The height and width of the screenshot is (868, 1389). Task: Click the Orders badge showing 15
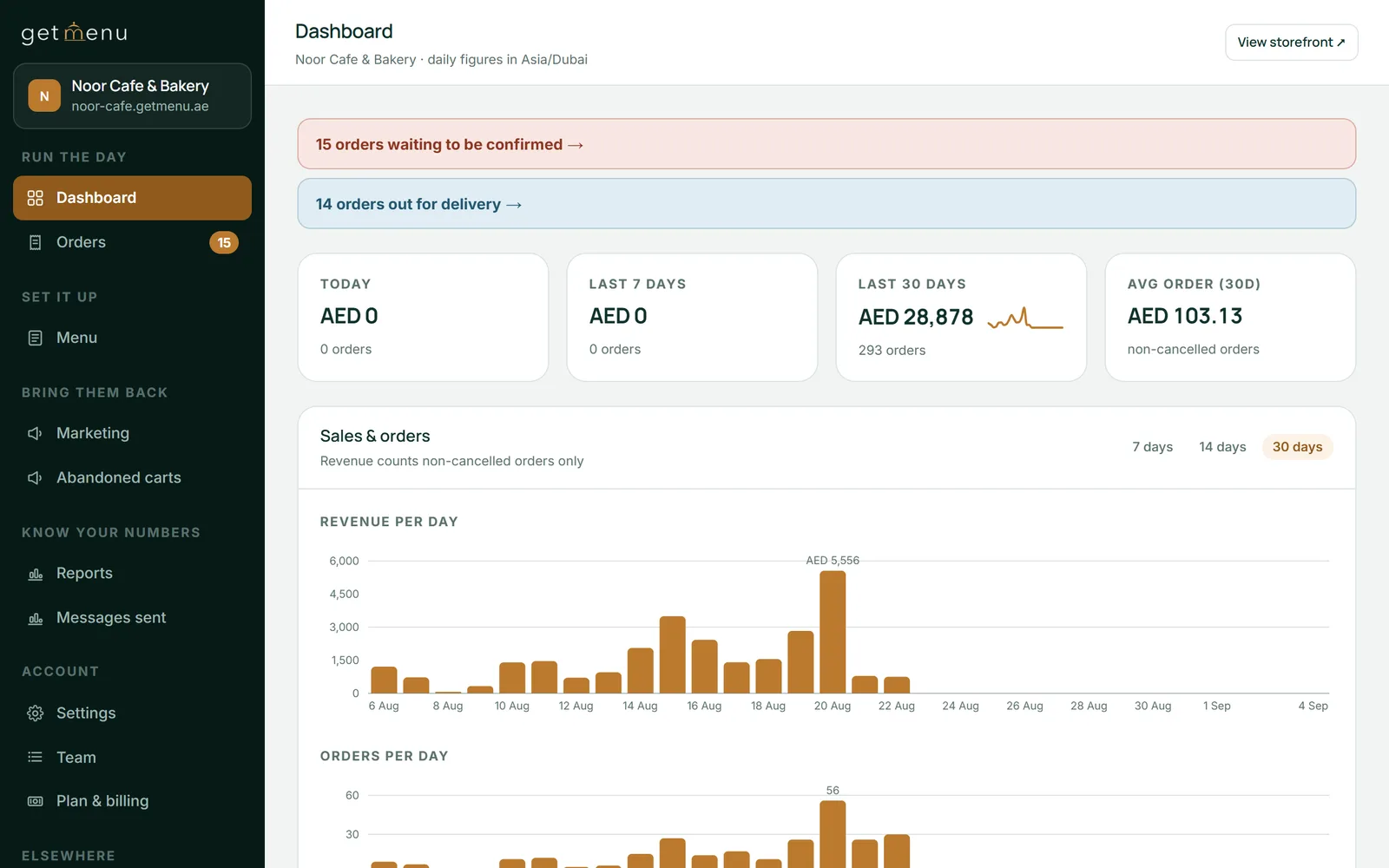tap(224, 242)
